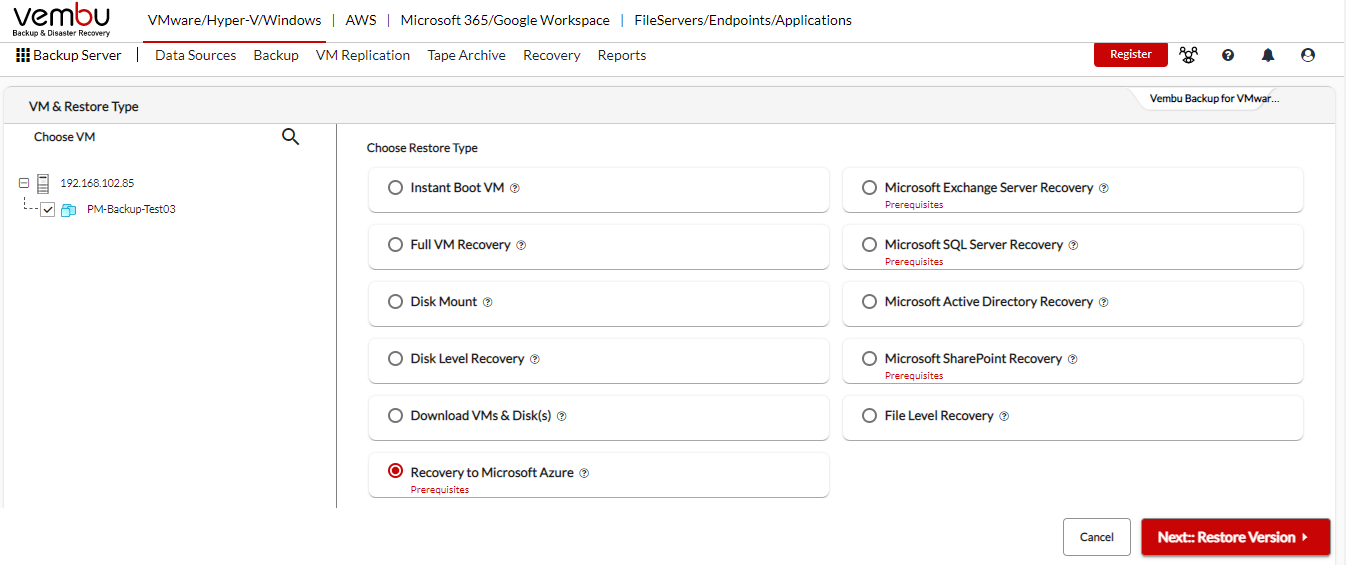The image size is (1346, 565).
Task: Open the Backup Server apps grid icon
Action: 23,55
